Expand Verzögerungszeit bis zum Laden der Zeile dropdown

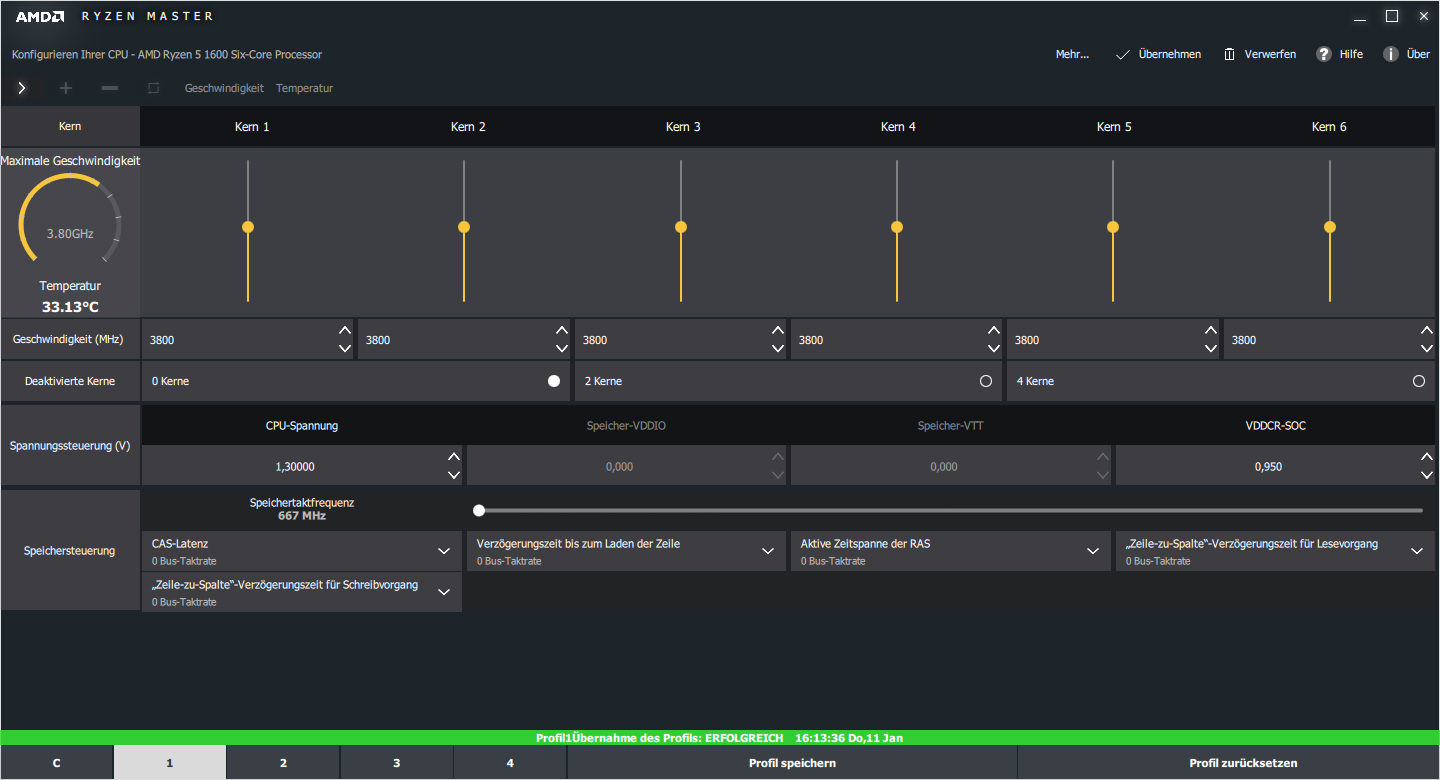coord(767,551)
